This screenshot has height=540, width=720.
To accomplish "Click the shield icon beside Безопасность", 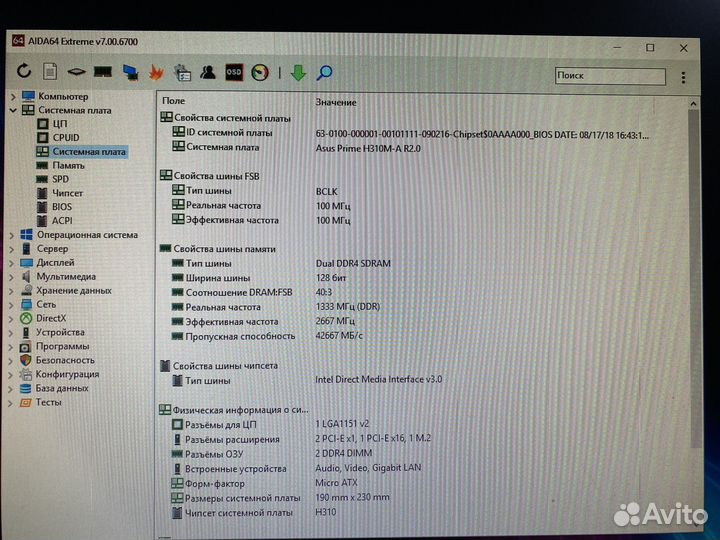I will [26, 360].
